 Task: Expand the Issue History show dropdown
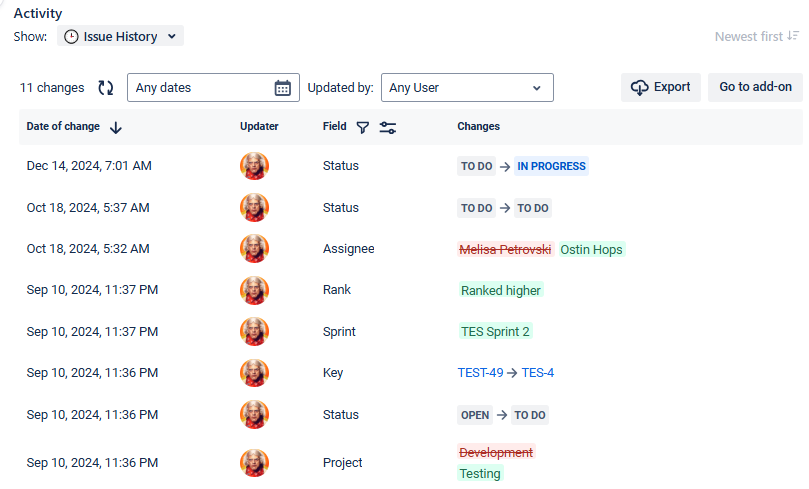coord(120,37)
